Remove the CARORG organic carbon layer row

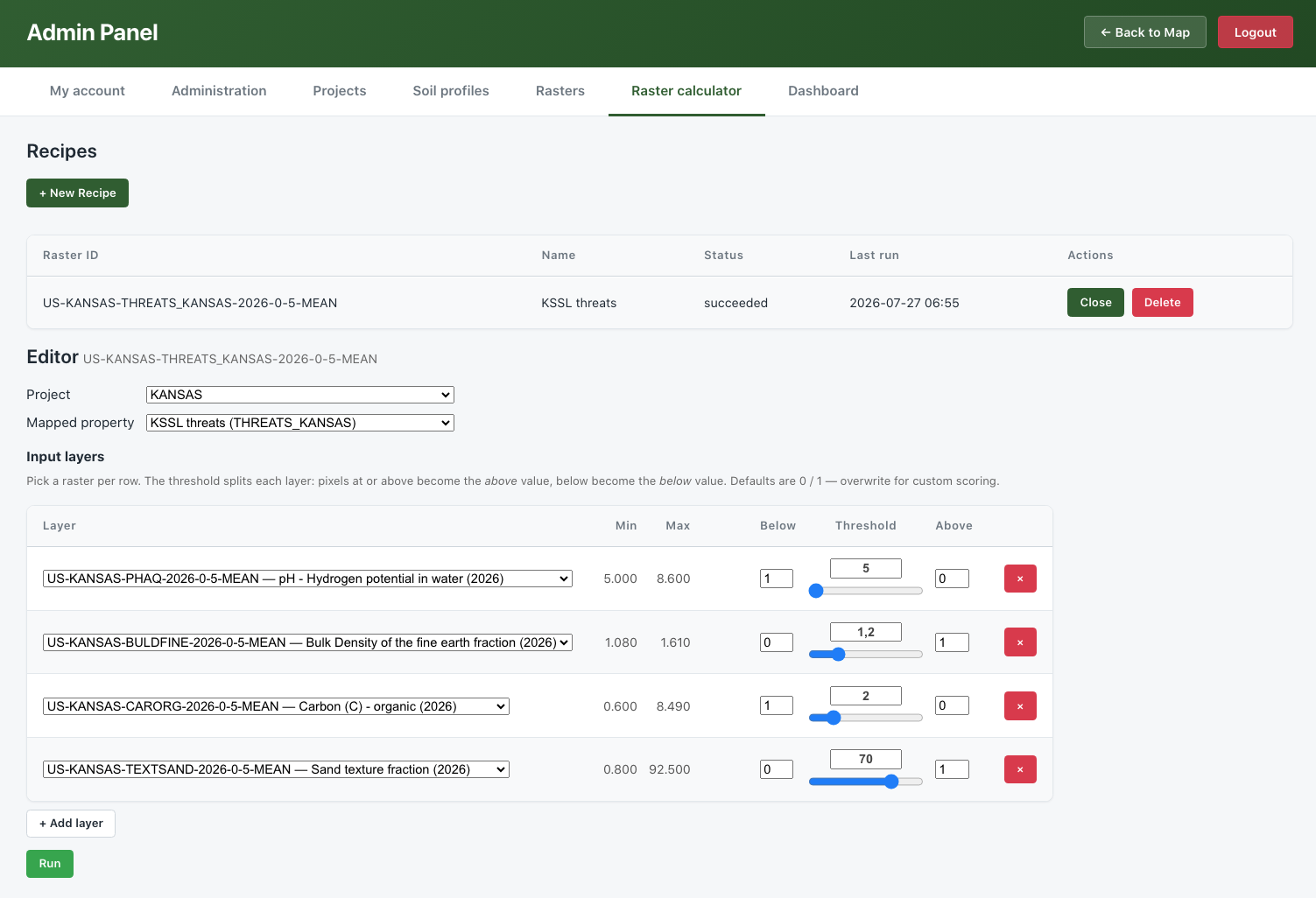(1020, 706)
